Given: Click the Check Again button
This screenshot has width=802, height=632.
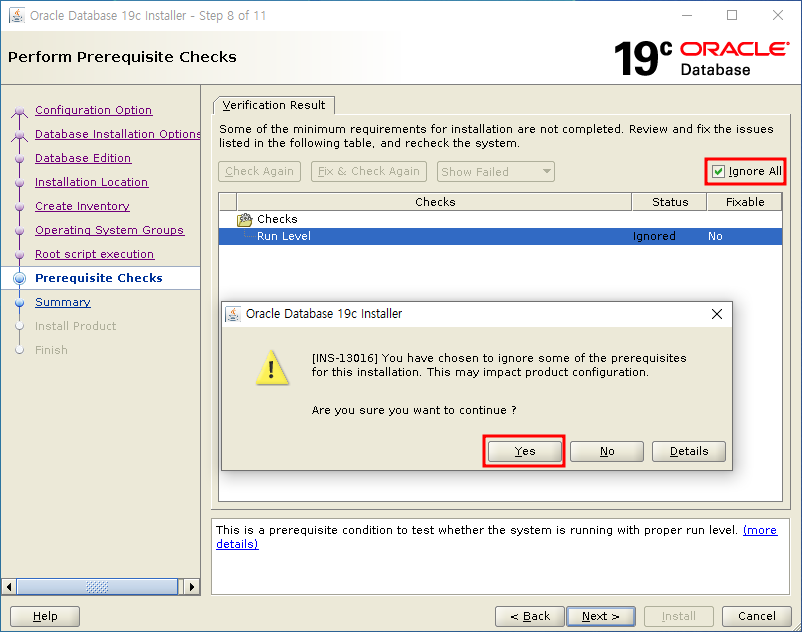Looking at the screenshot, I should [259, 171].
